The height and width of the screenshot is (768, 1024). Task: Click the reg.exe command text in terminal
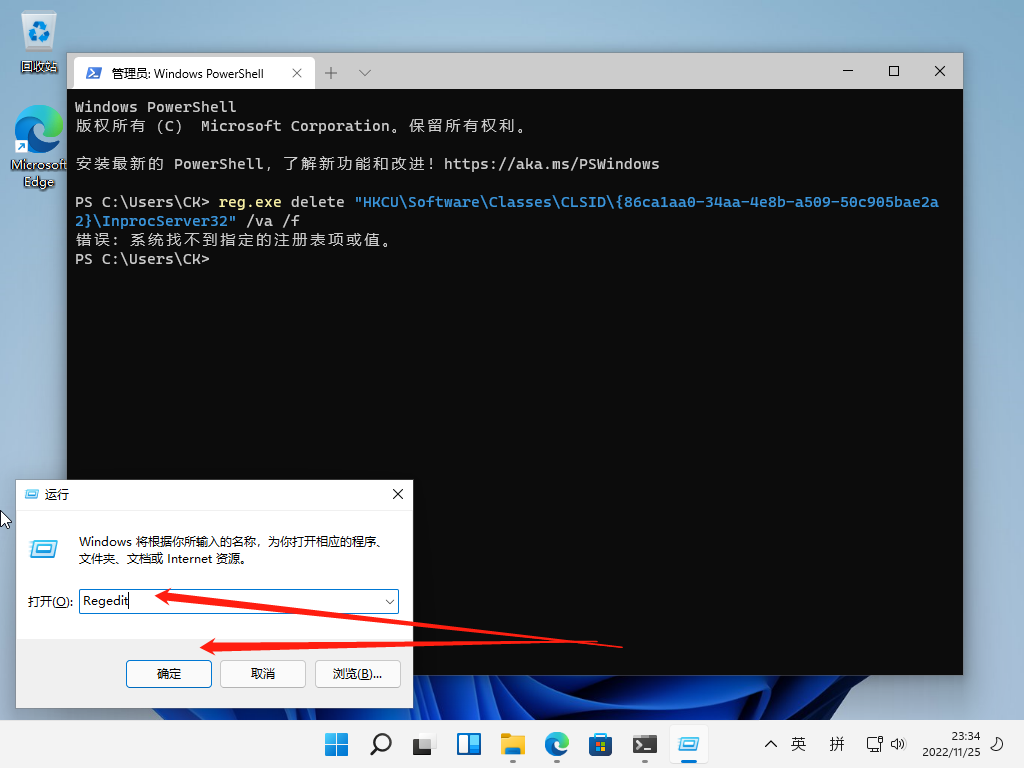250,202
